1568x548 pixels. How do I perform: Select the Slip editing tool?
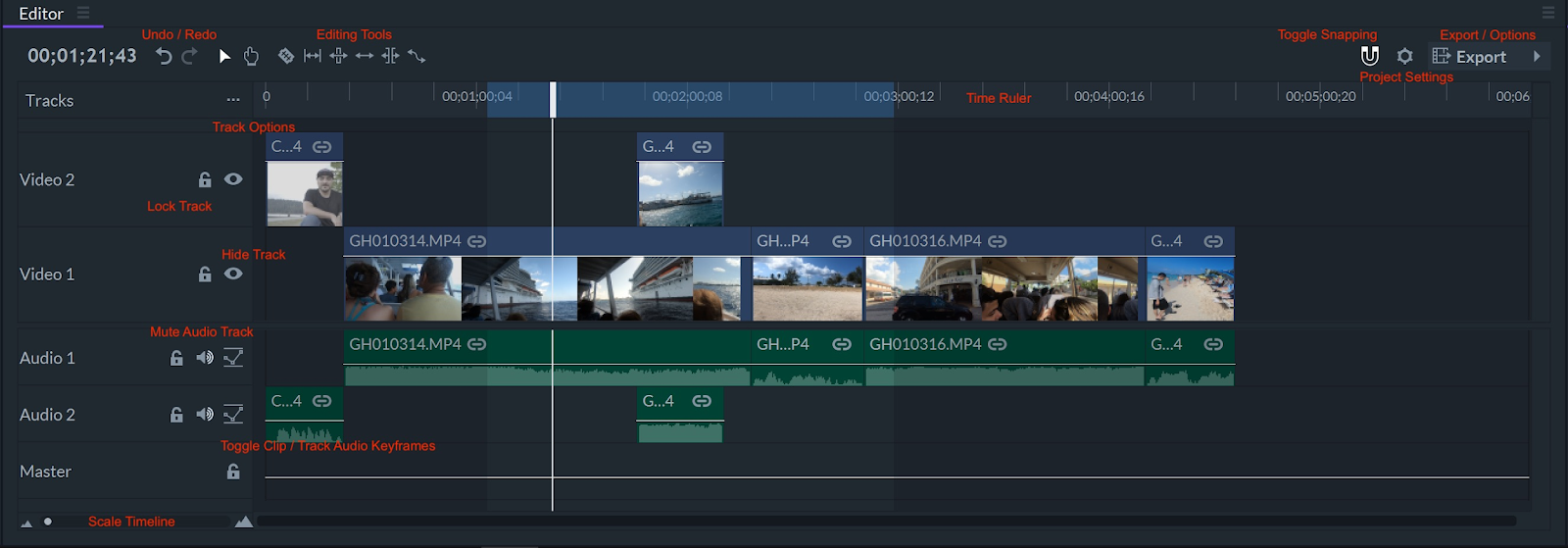[313, 57]
